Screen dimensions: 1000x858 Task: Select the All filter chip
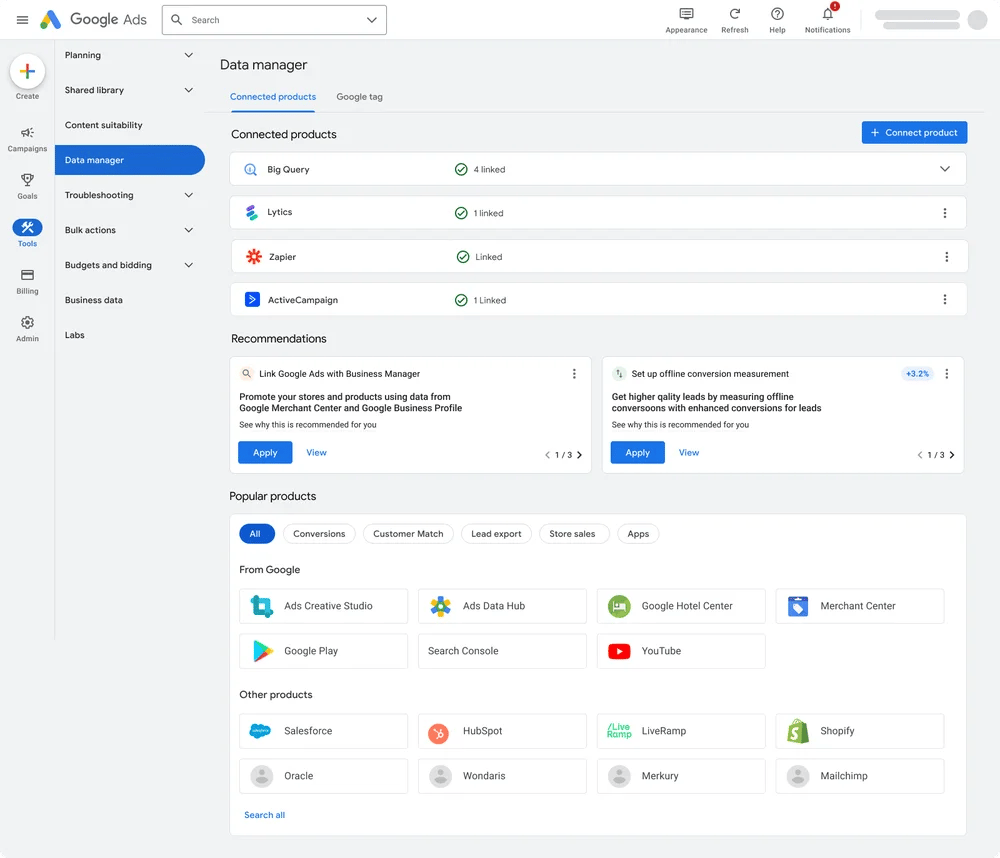[257, 534]
